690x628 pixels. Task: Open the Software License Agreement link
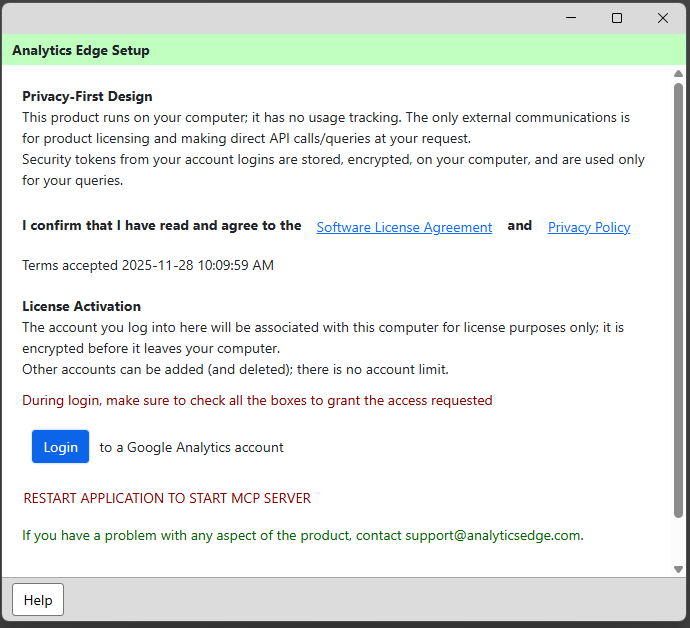coord(404,227)
